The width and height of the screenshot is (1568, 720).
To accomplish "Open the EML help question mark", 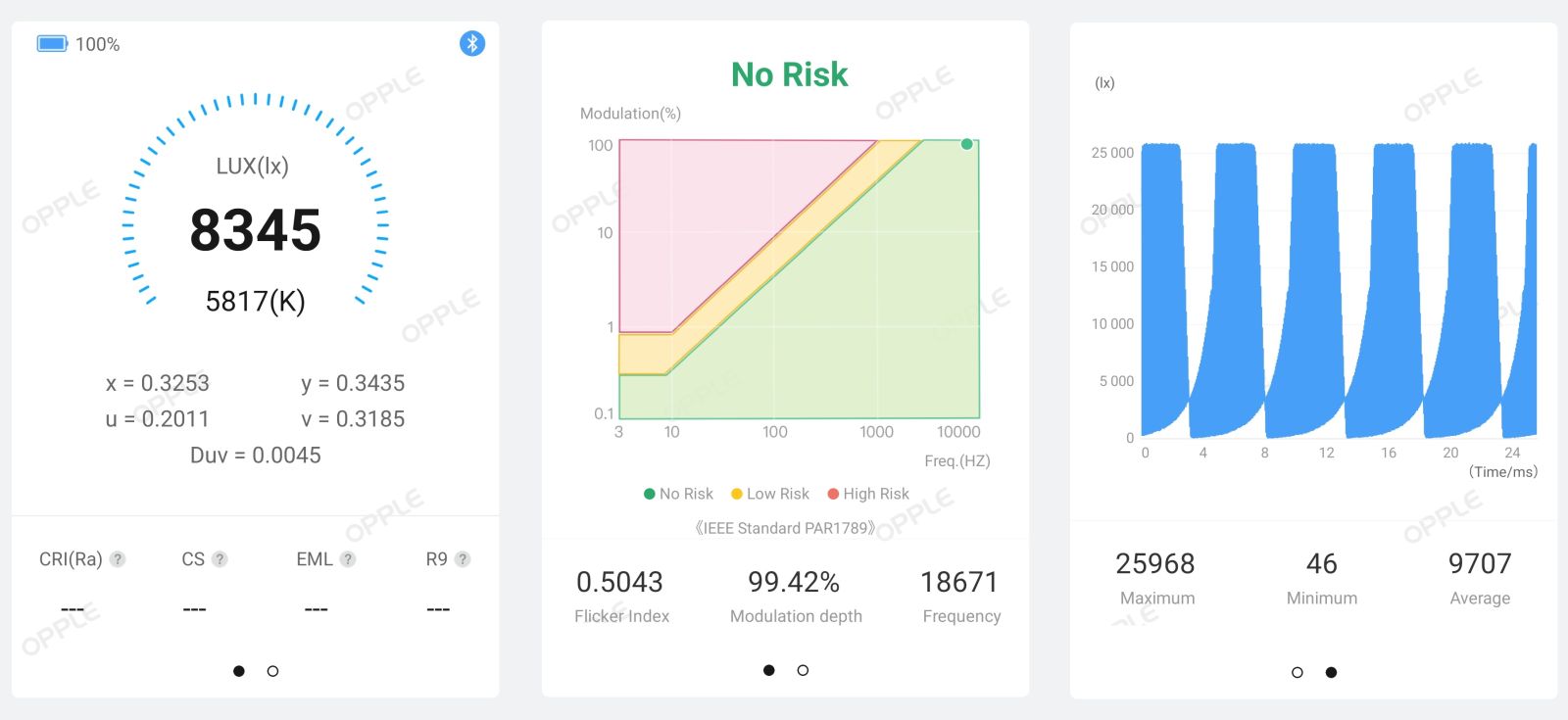I will point(348,559).
